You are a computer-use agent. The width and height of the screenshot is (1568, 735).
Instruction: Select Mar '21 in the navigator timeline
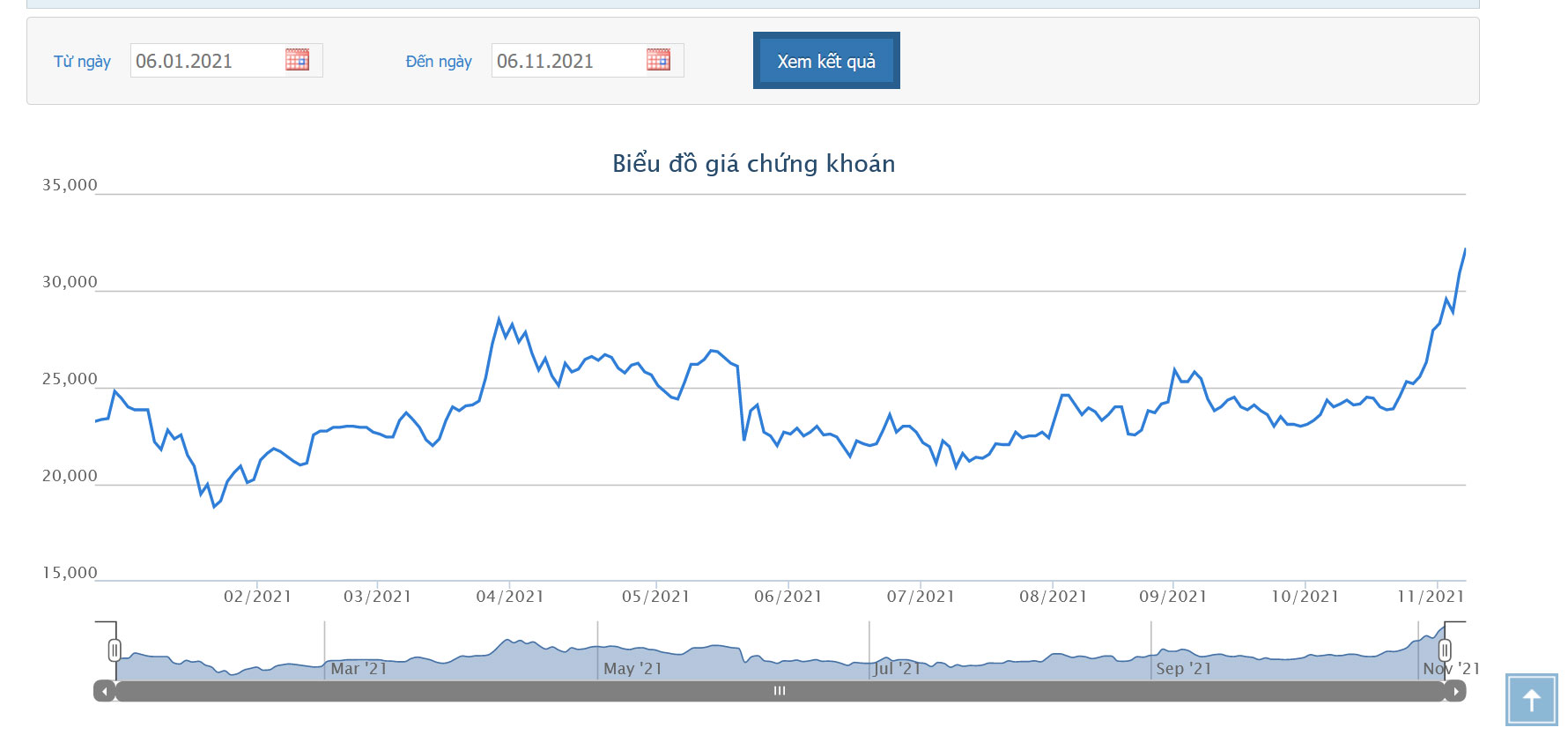coord(359,669)
